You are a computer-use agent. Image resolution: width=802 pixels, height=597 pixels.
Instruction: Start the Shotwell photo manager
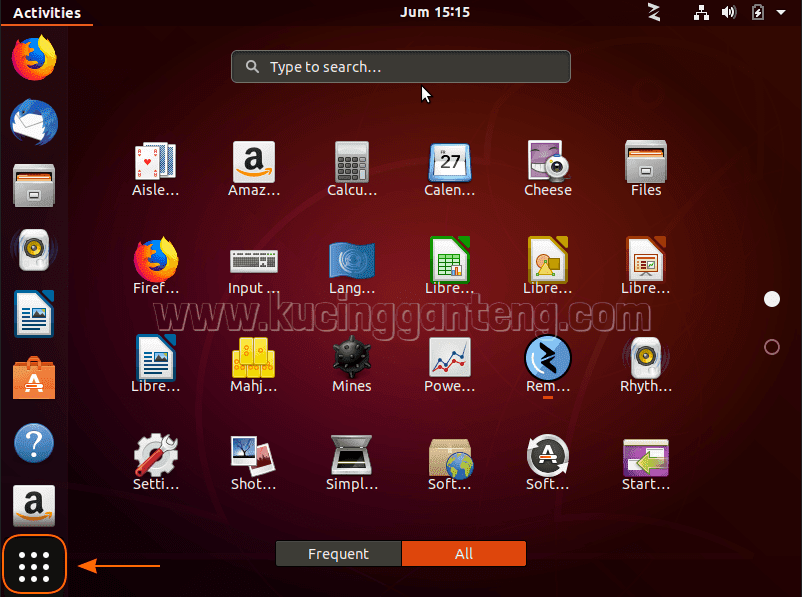pyautogui.click(x=253, y=456)
